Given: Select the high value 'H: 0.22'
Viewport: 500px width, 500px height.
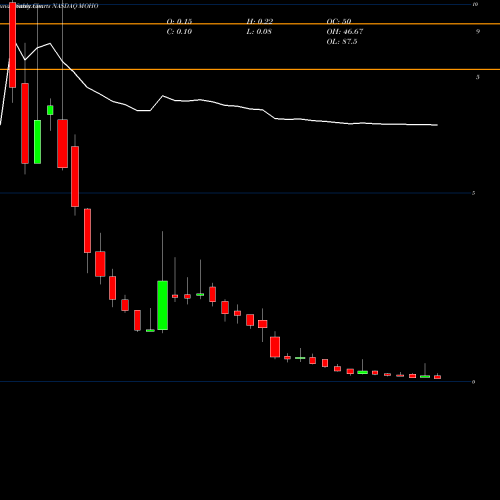Looking at the screenshot, I should click(260, 21).
